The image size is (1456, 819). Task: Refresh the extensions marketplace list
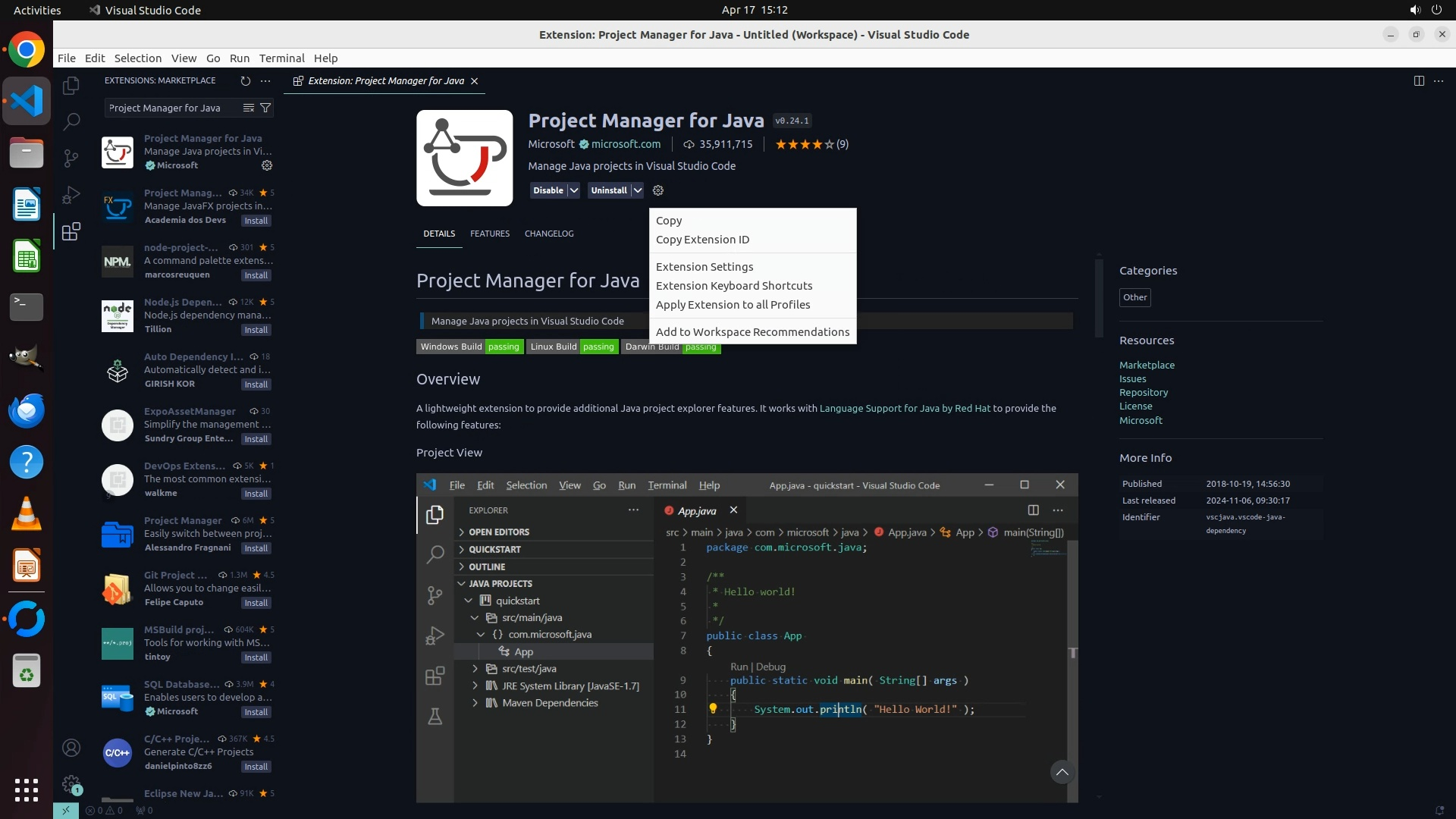(x=245, y=80)
